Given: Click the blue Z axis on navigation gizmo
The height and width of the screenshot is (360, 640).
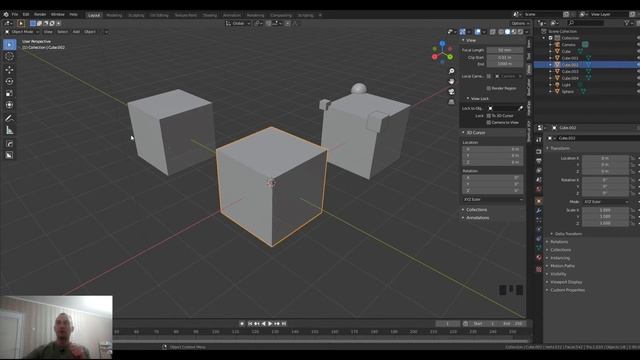Looking at the screenshot, I should pos(442,43).
